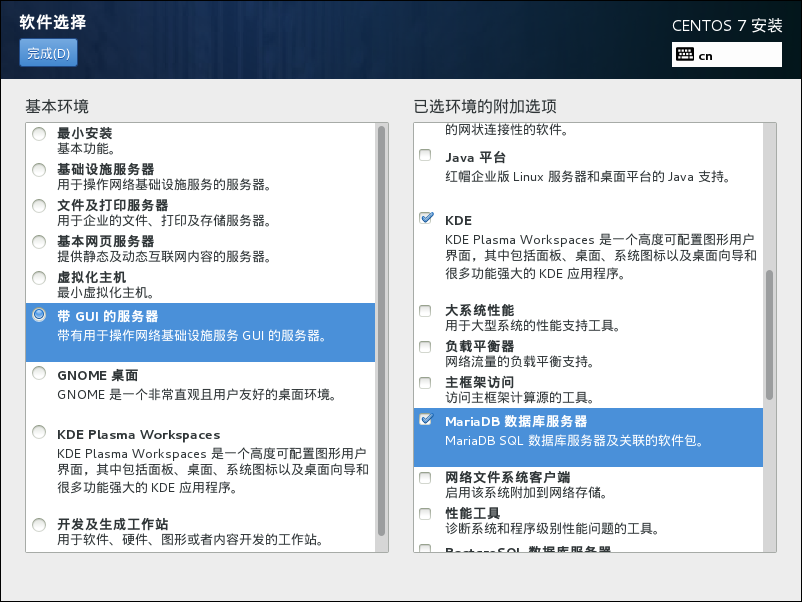The height and width of the screenshot is (602, 802).
Task: Select 基本网页服务器 environment
Action: click(39, 242)
